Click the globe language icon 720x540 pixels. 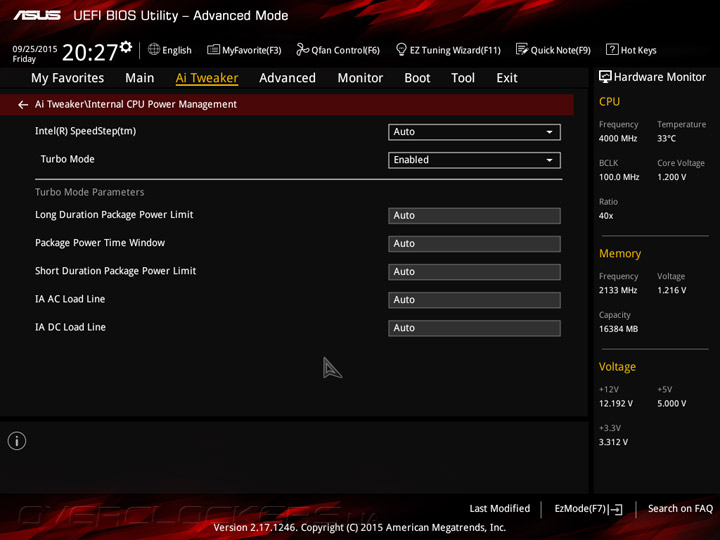154,49
